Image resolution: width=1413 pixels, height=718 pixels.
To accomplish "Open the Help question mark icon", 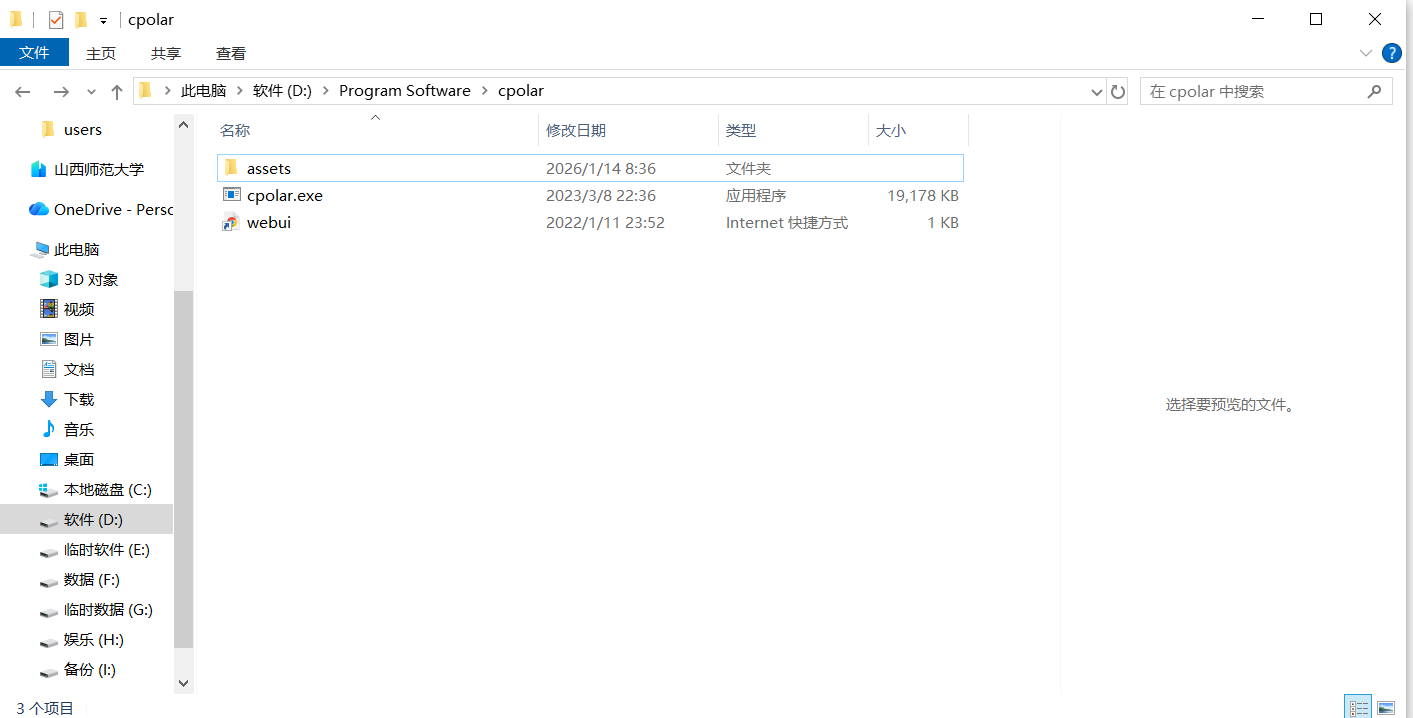I will click(x=1391, y=53).
